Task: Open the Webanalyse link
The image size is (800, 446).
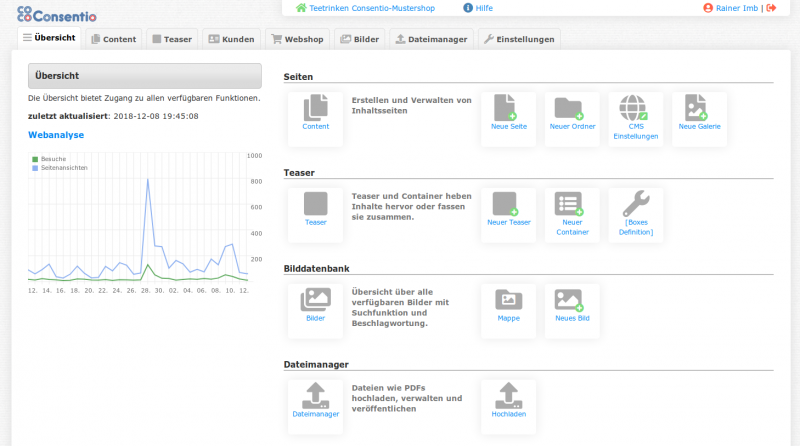Action: (56, 134)
